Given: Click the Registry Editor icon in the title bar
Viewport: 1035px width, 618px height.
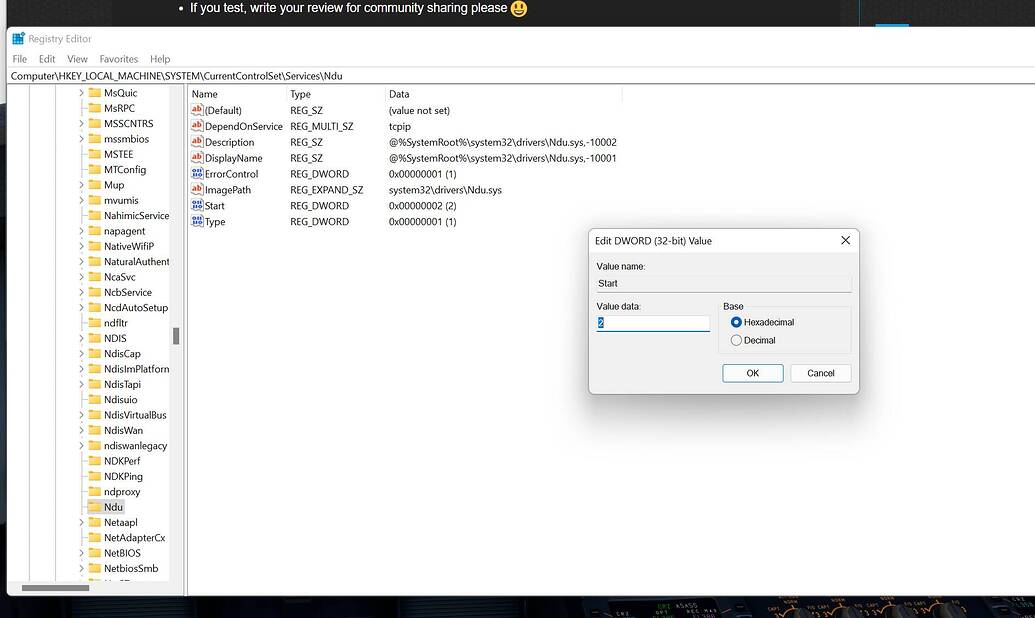Looking at the screenshot, I should coord(17,38).
